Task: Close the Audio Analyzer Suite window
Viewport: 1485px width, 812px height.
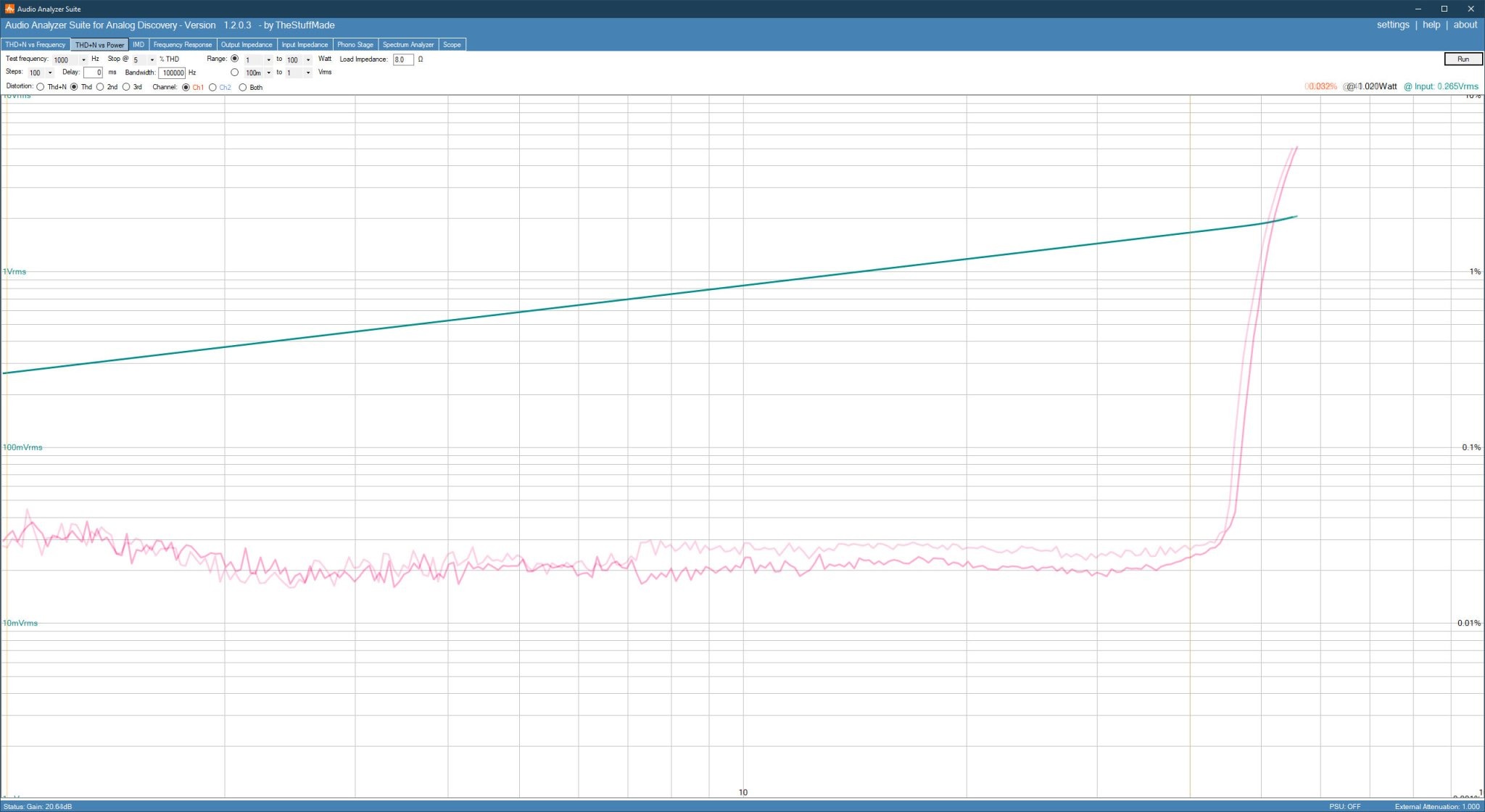Action: point(1470,9)
